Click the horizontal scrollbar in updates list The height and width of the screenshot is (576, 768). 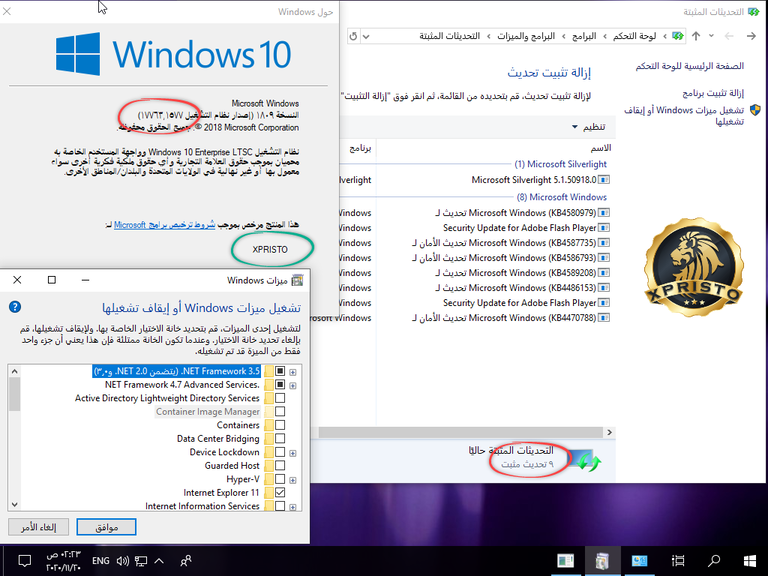point(460,432)
